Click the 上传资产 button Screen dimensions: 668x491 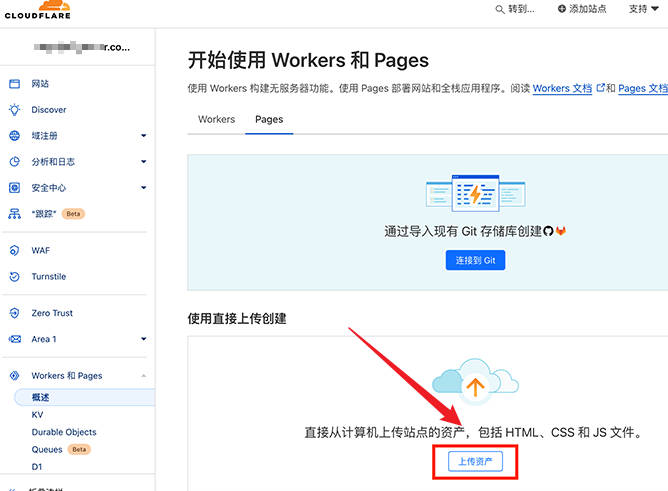click(475, 462)
